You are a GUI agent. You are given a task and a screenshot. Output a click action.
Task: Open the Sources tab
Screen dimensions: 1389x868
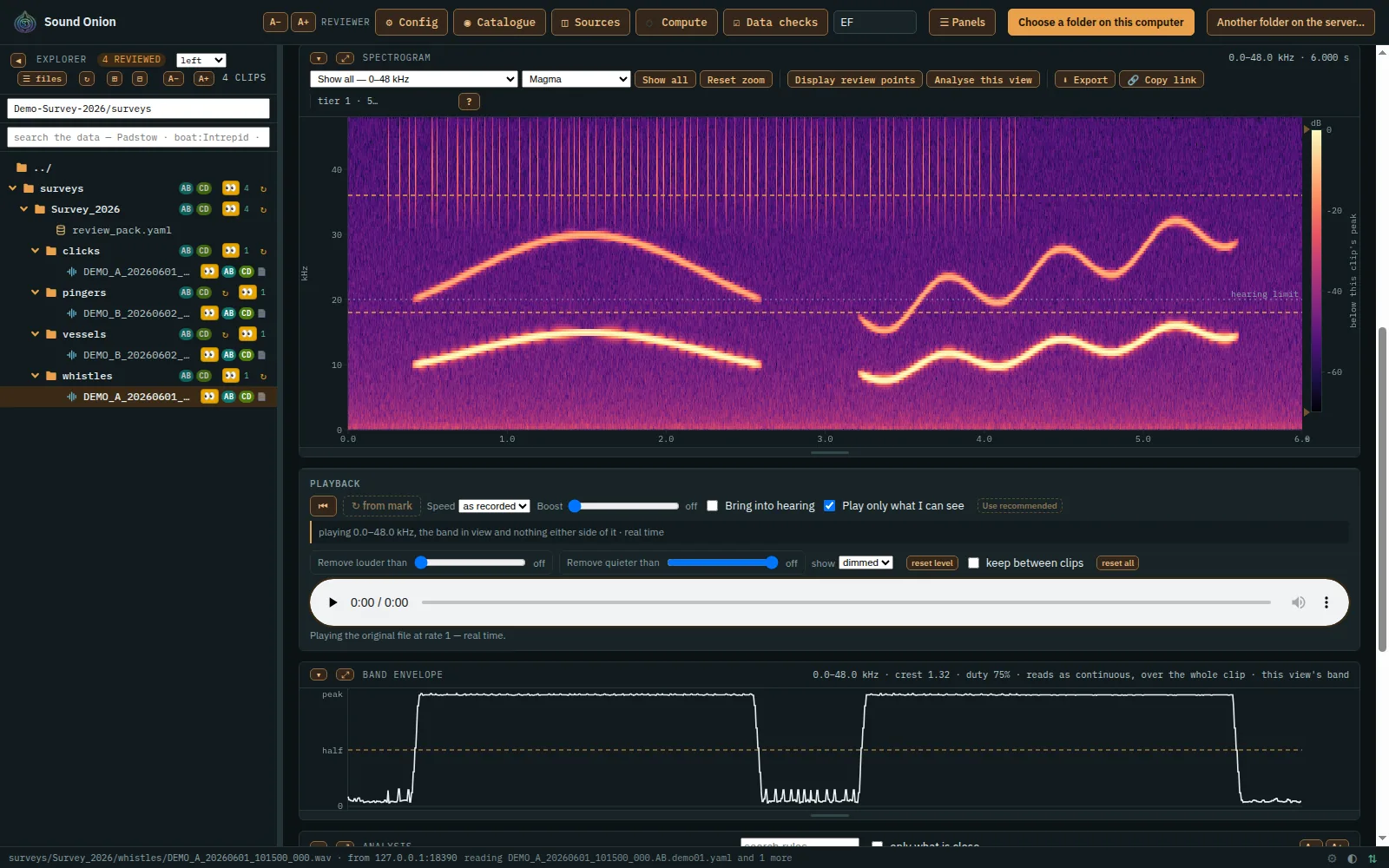[x=590, y=23]
